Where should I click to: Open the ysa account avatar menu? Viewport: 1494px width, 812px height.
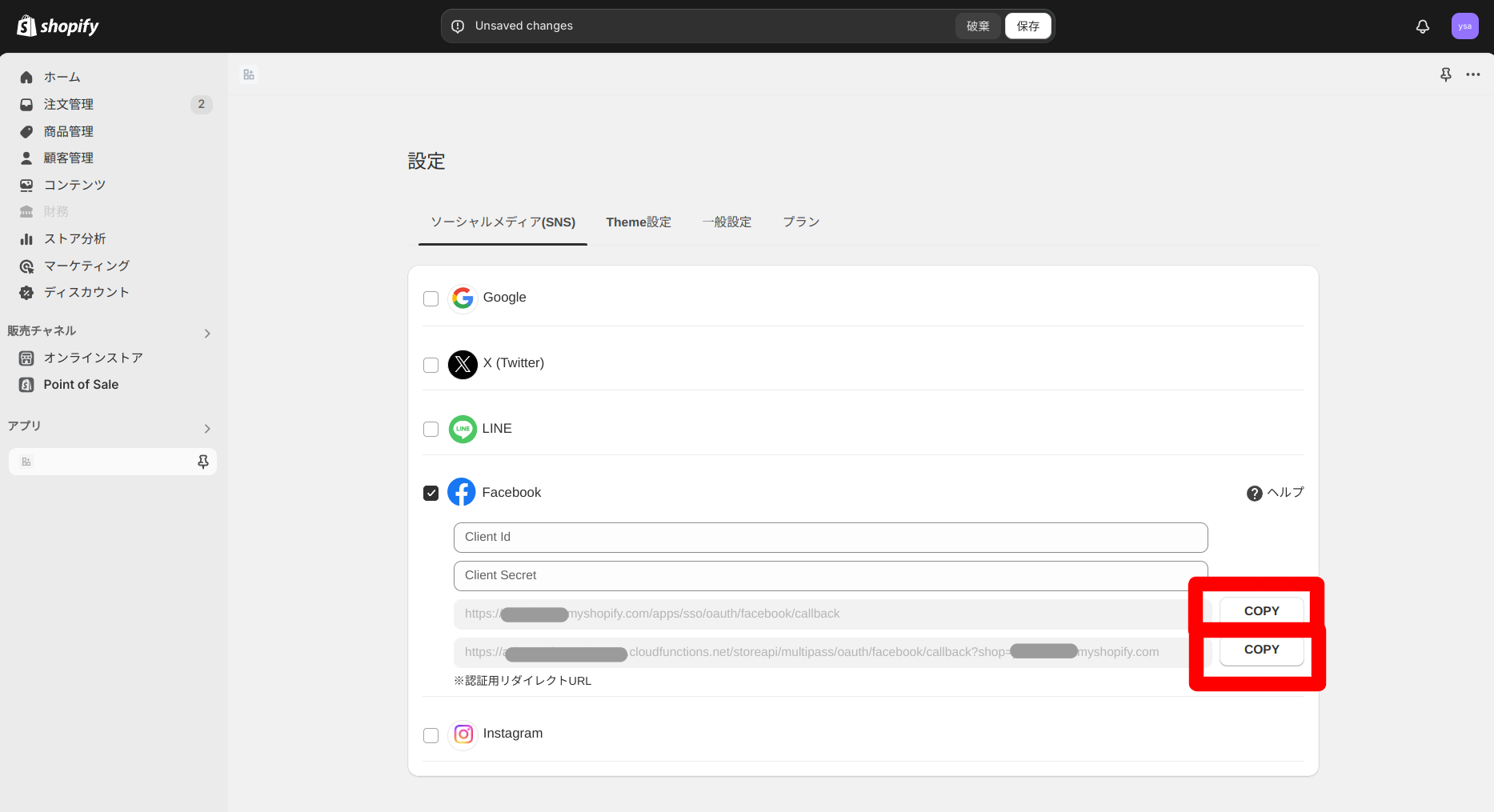click(1465, 26)
